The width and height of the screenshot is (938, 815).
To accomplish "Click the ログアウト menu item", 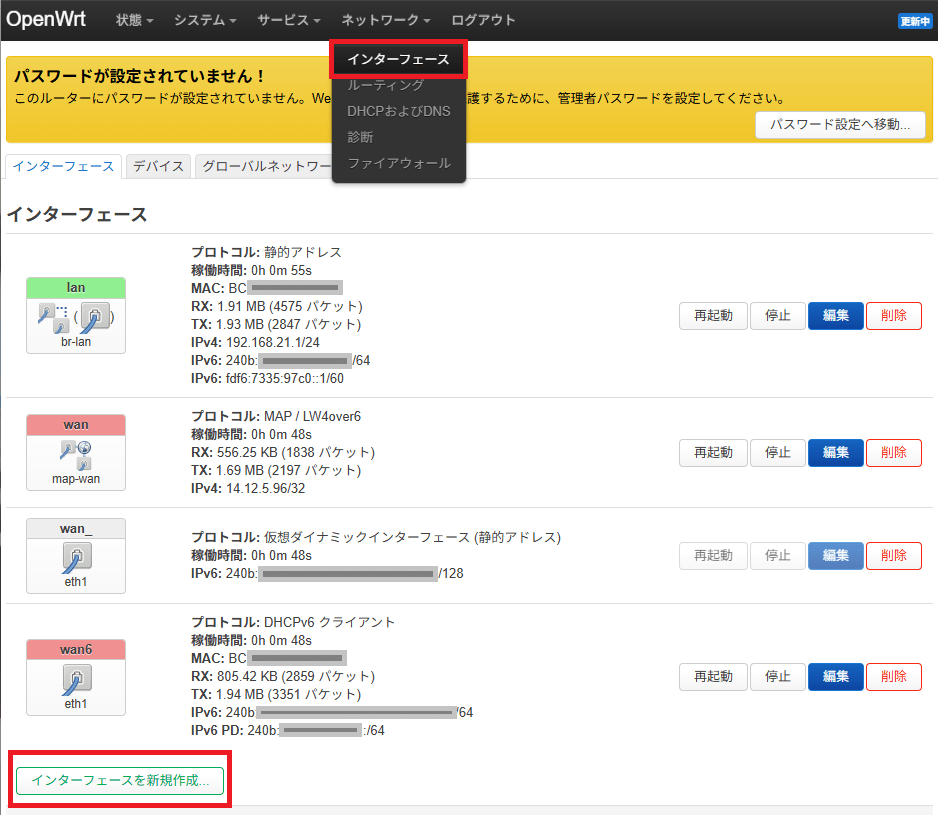I will 483,19.
